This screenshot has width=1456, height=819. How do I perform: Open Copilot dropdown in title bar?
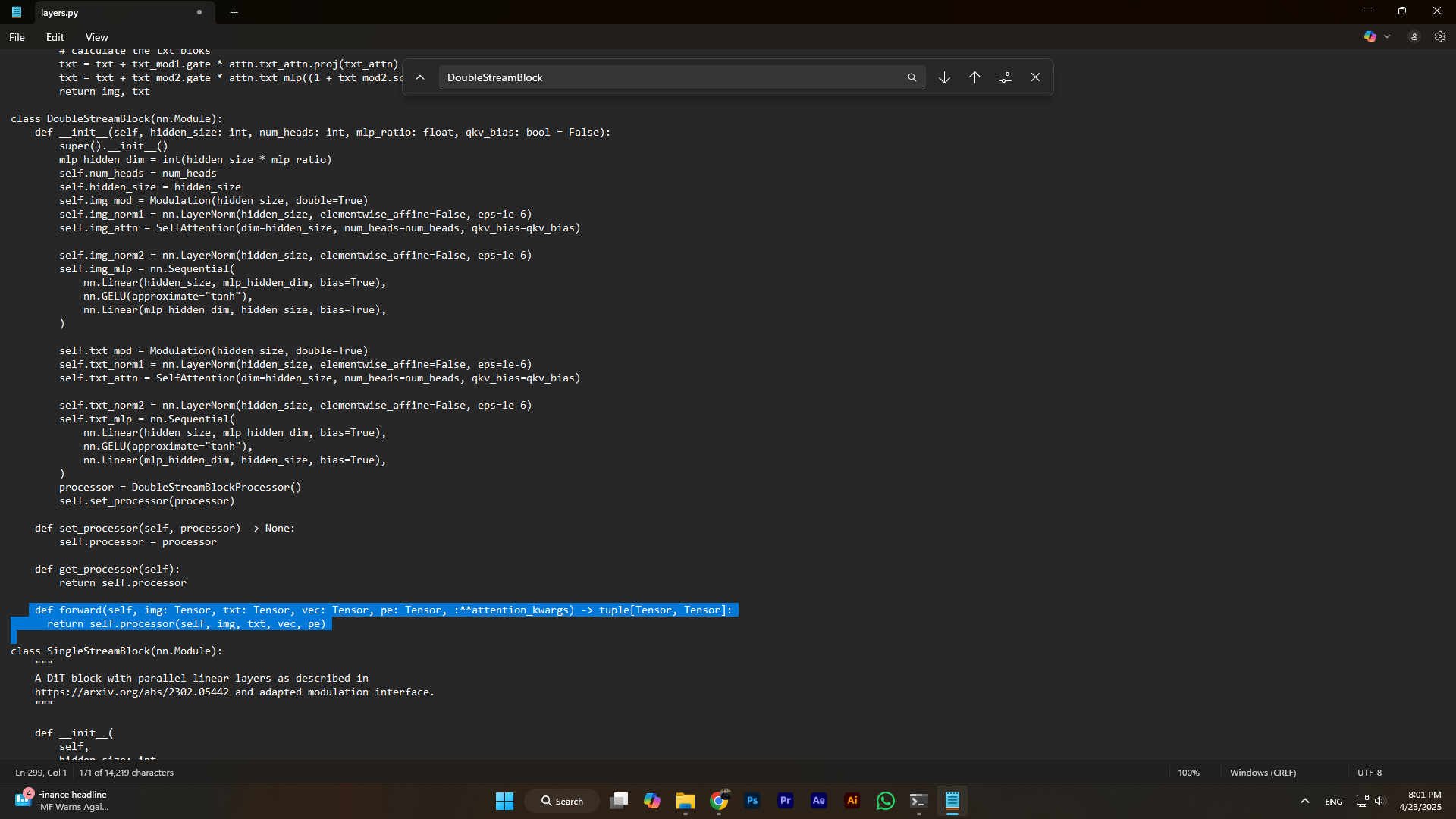(1387, 36)
